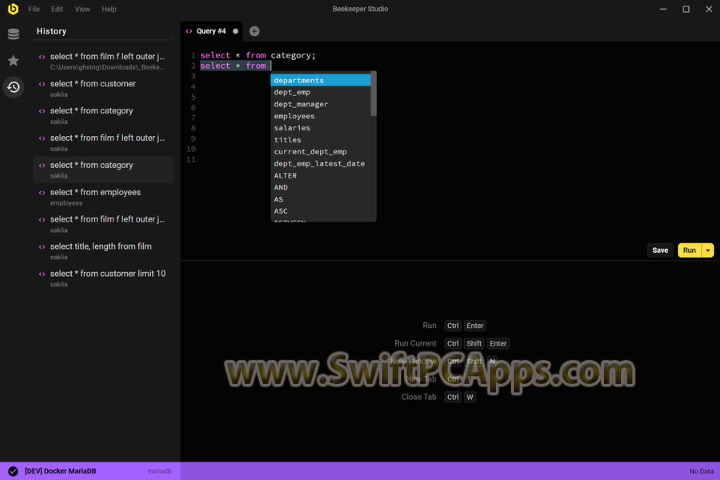Click the Save button
Image resolution: width=720 pixels, height=480 pixels.
pyautogui.click(x=660, y=250)
